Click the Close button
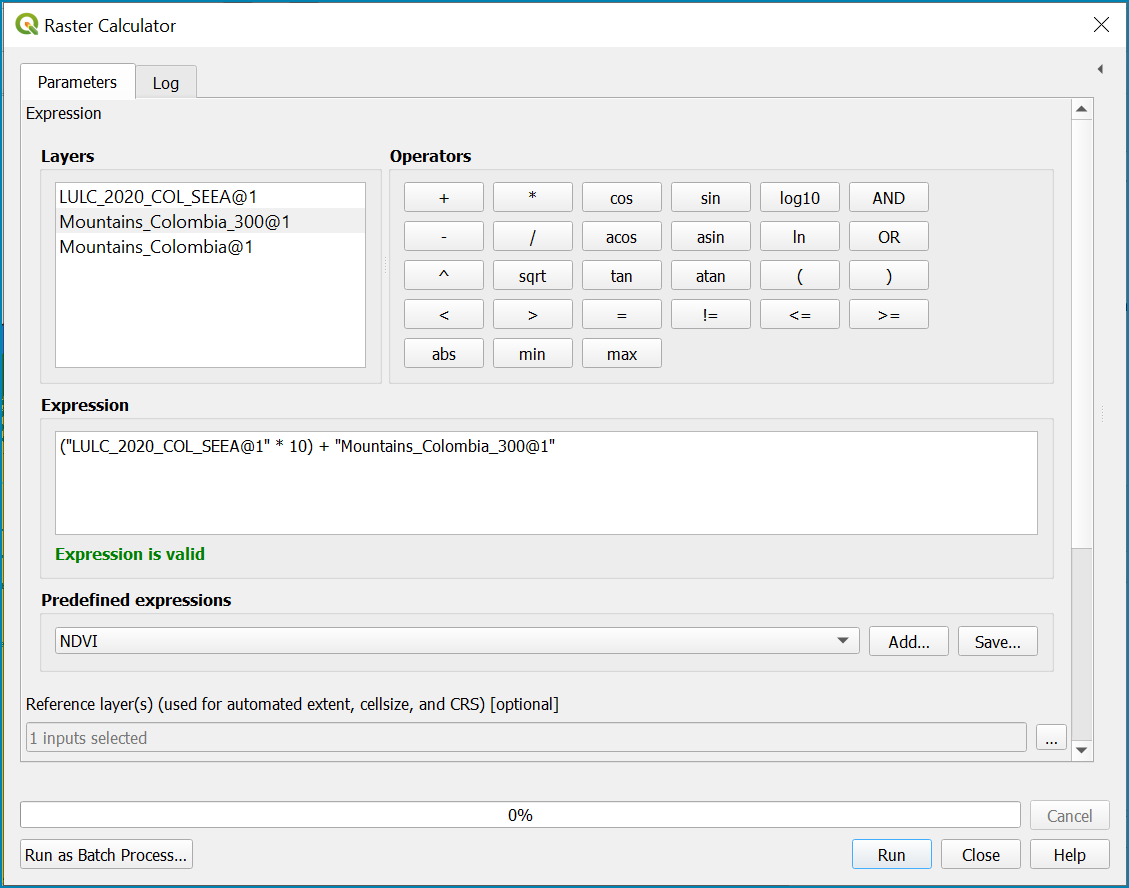Viewport: 1129px width, 888px height. [x=981, y=854]
